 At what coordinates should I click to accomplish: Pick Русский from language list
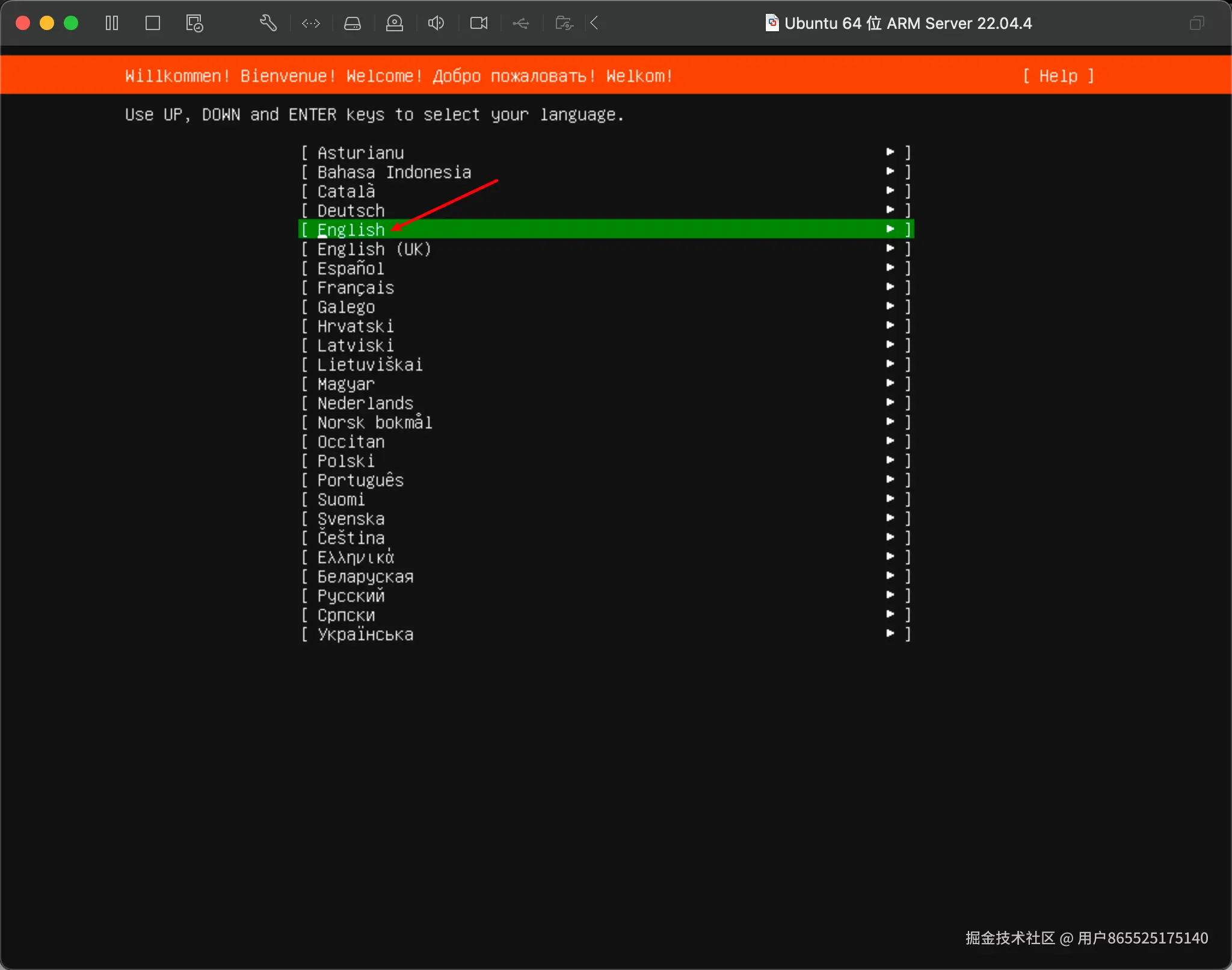[351, 596]
